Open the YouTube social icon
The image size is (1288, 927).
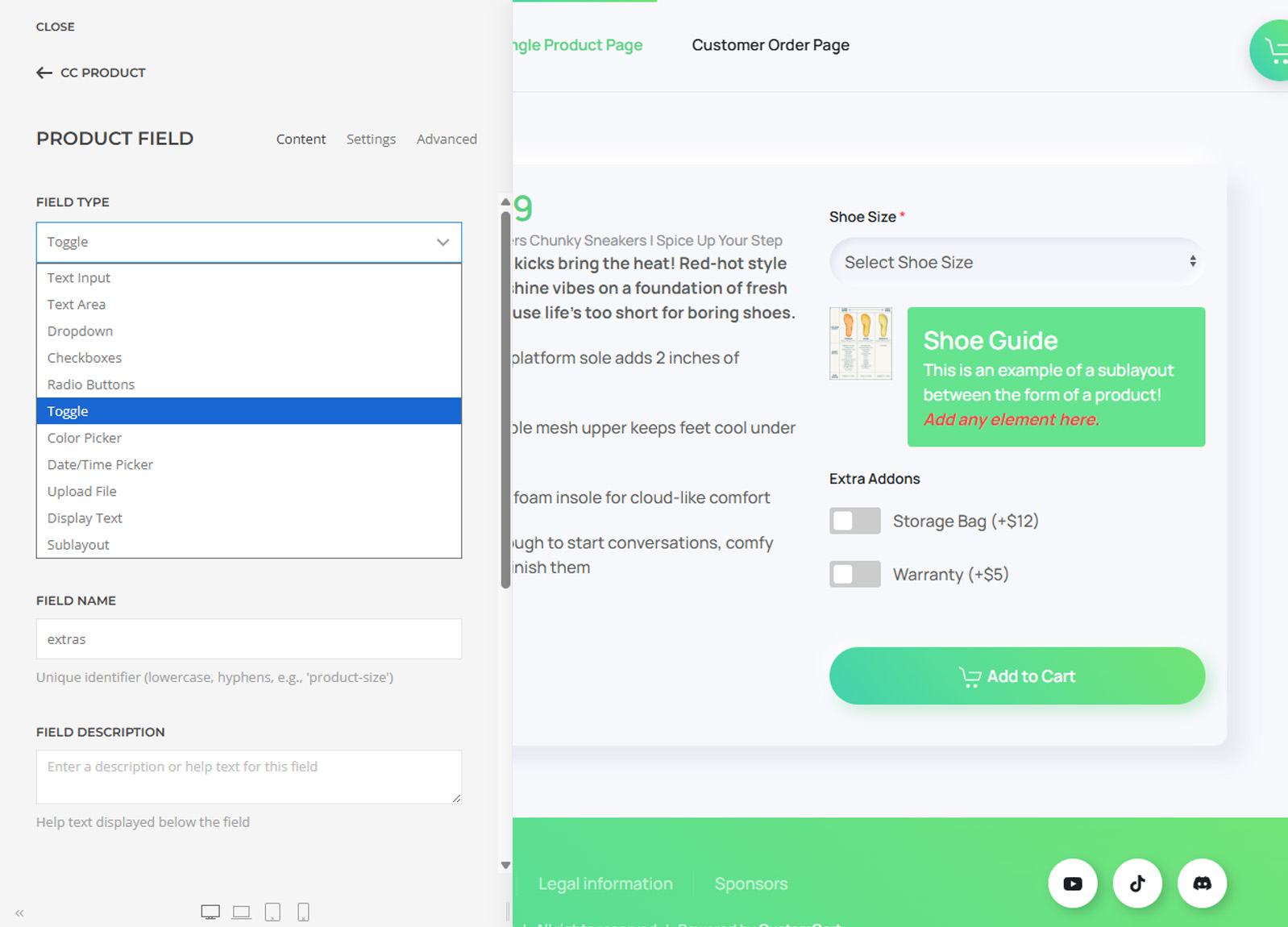1072,883
